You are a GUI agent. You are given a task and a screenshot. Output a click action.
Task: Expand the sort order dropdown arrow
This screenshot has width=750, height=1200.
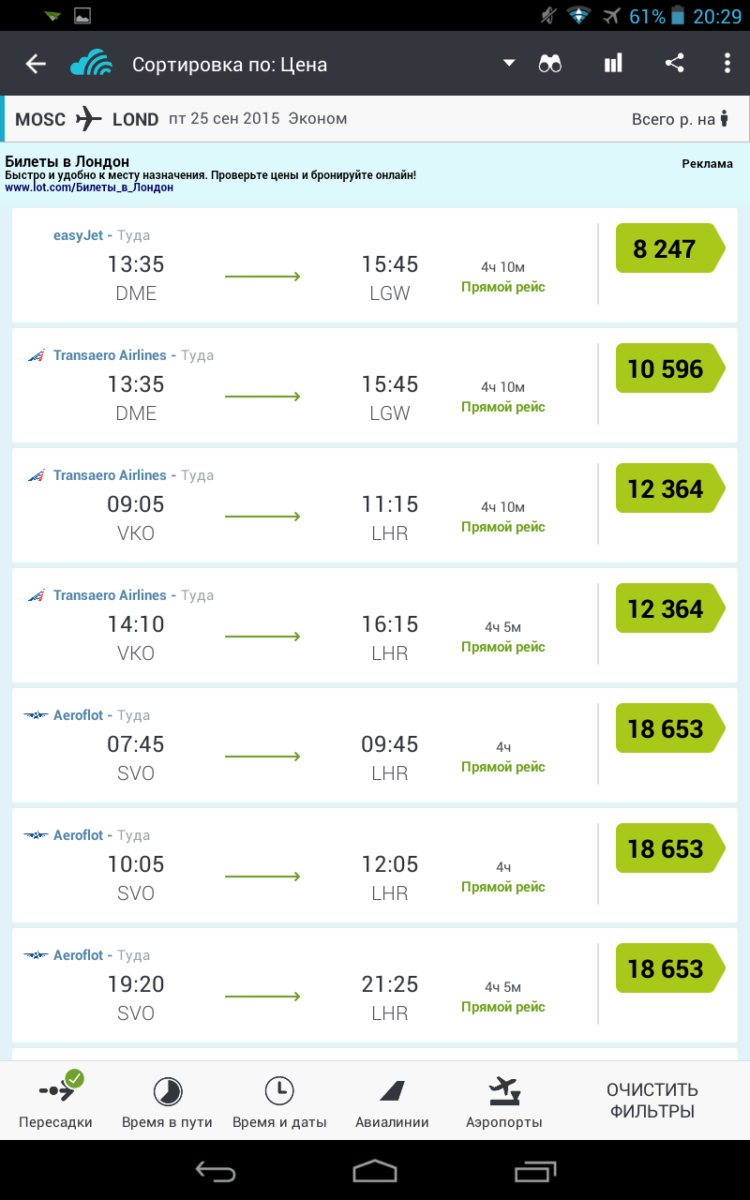click(509, 64)
